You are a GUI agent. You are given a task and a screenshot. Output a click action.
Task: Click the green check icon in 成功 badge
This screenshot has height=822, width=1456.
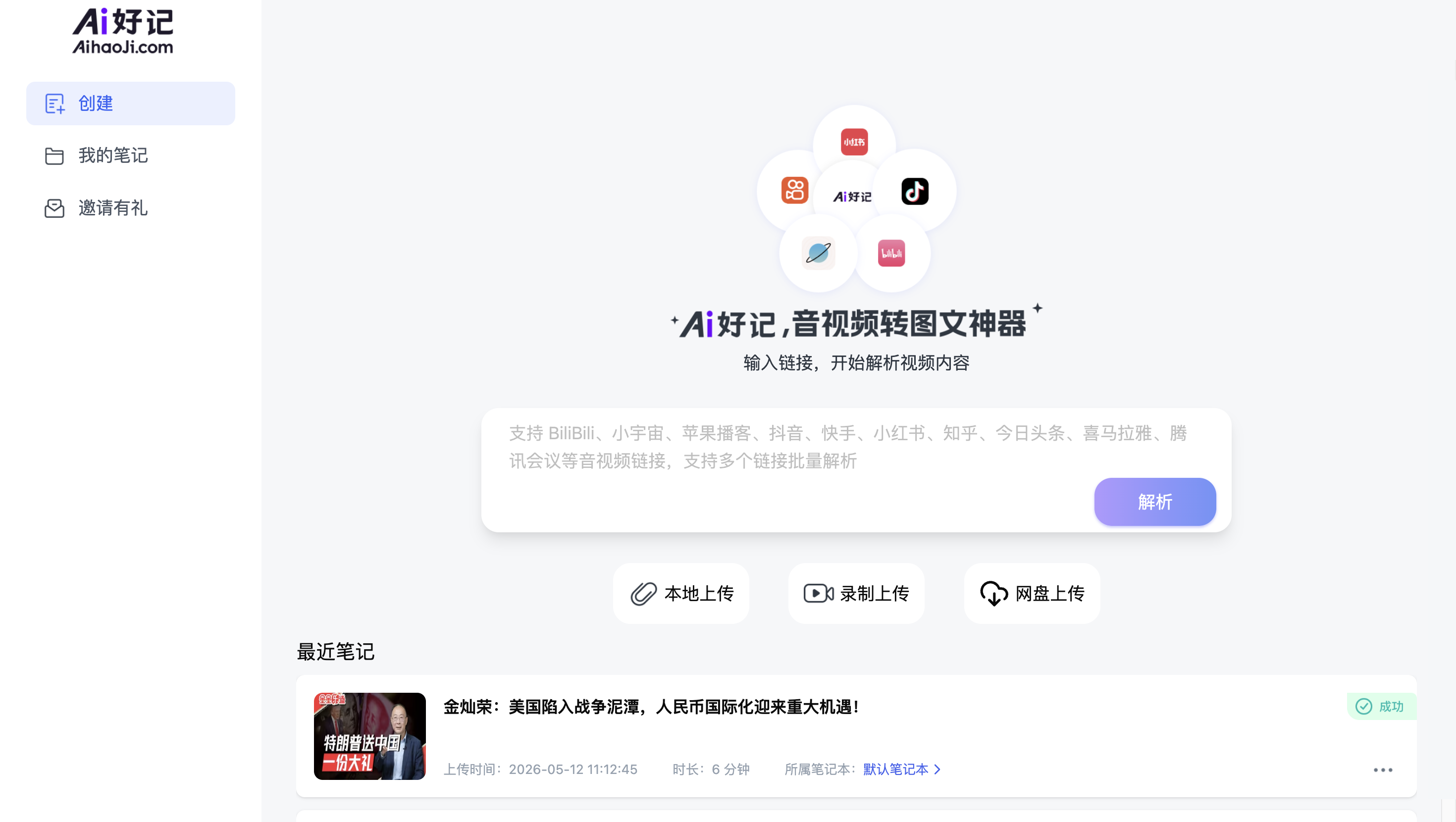coord(1364,706)
